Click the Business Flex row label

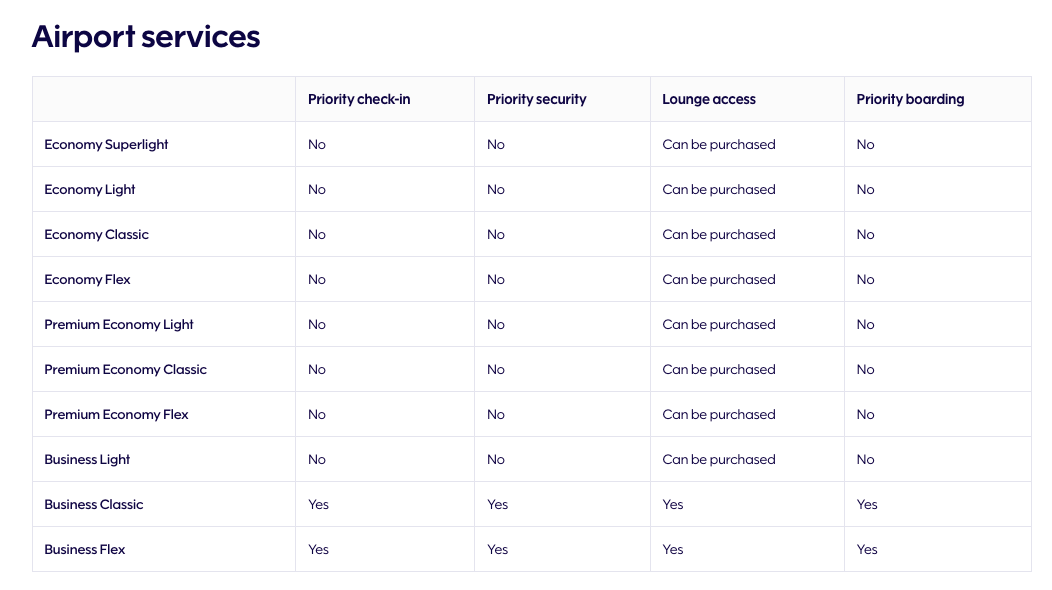tap(85, 549)
